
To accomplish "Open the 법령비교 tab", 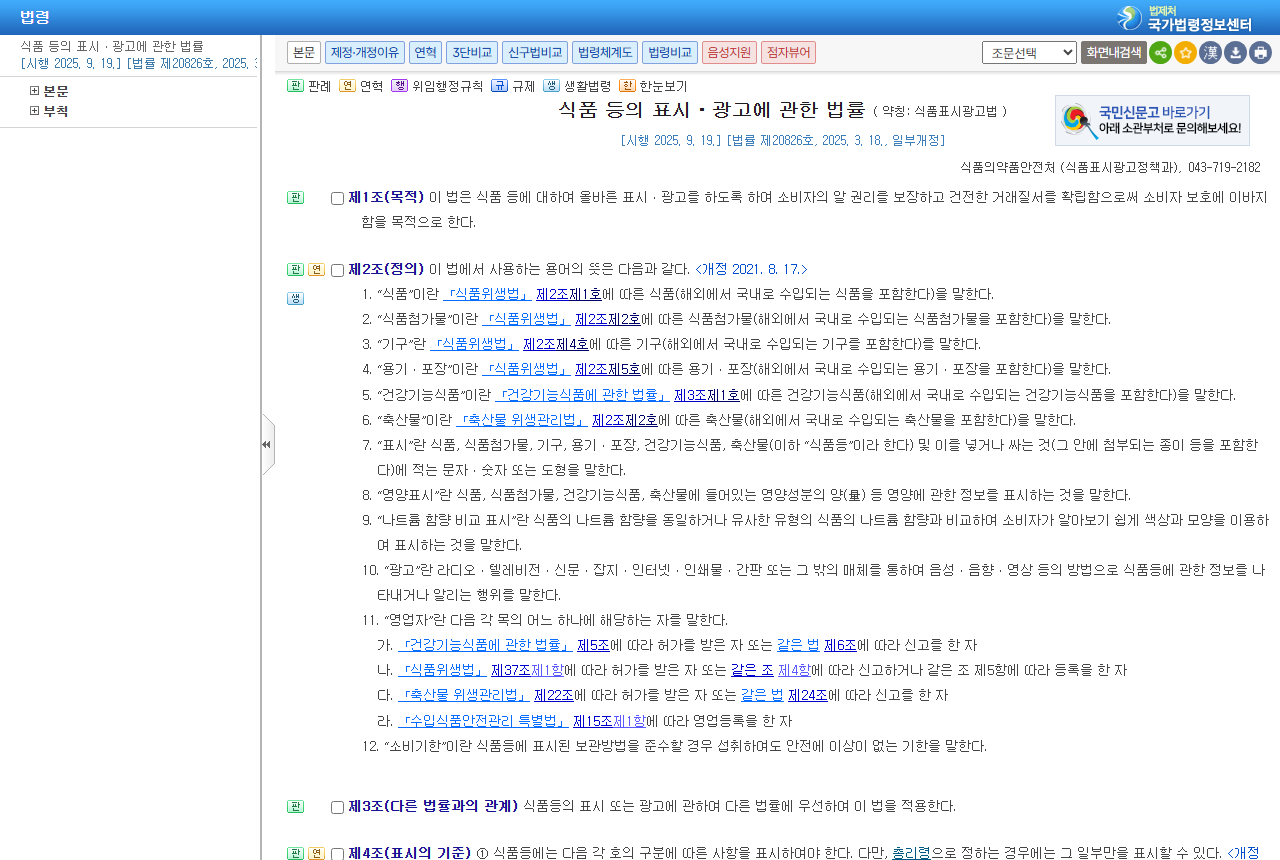I will 670,52.
